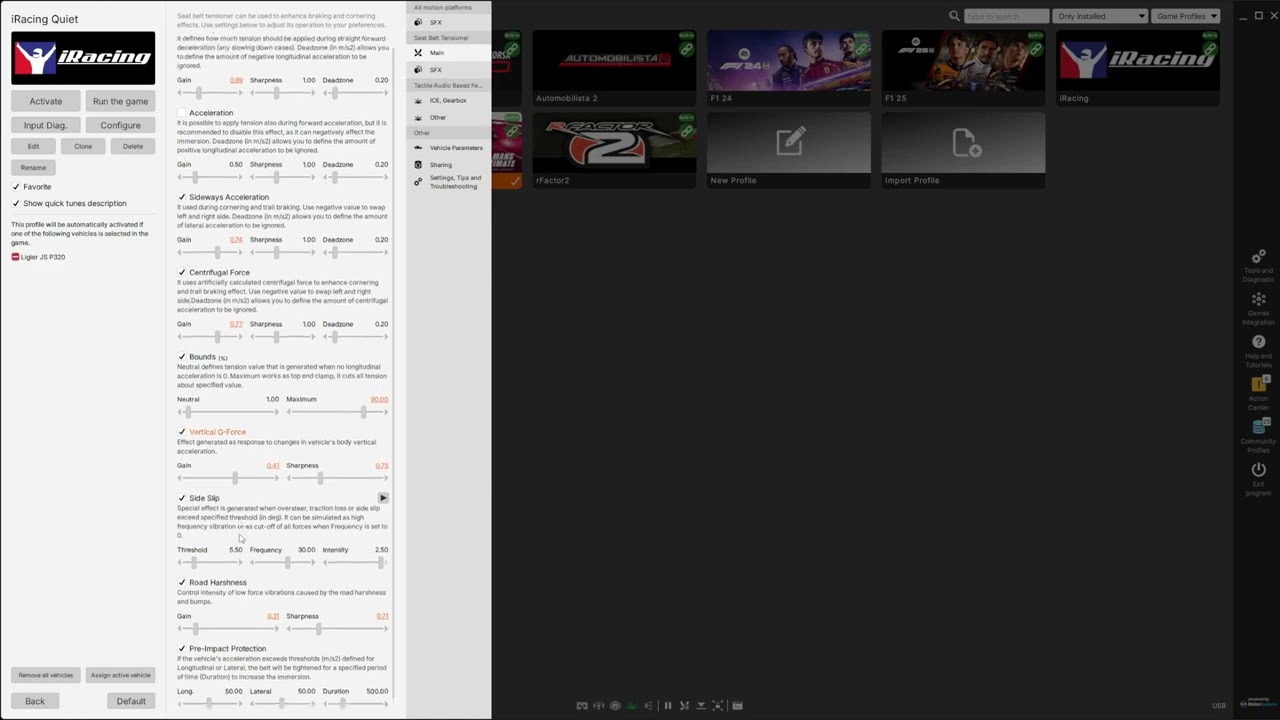Open Community Profiles database icon

1259,427
